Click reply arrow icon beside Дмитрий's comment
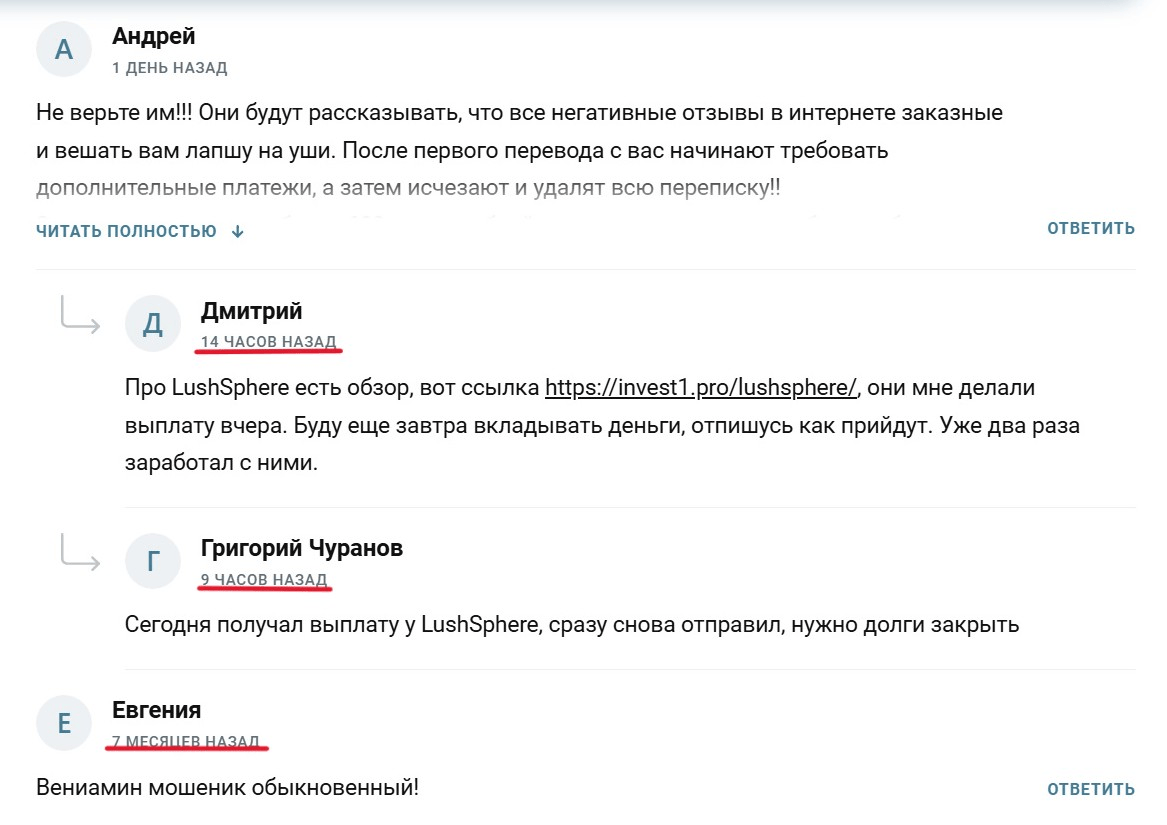1167x825 pixels. pos(80,314)
